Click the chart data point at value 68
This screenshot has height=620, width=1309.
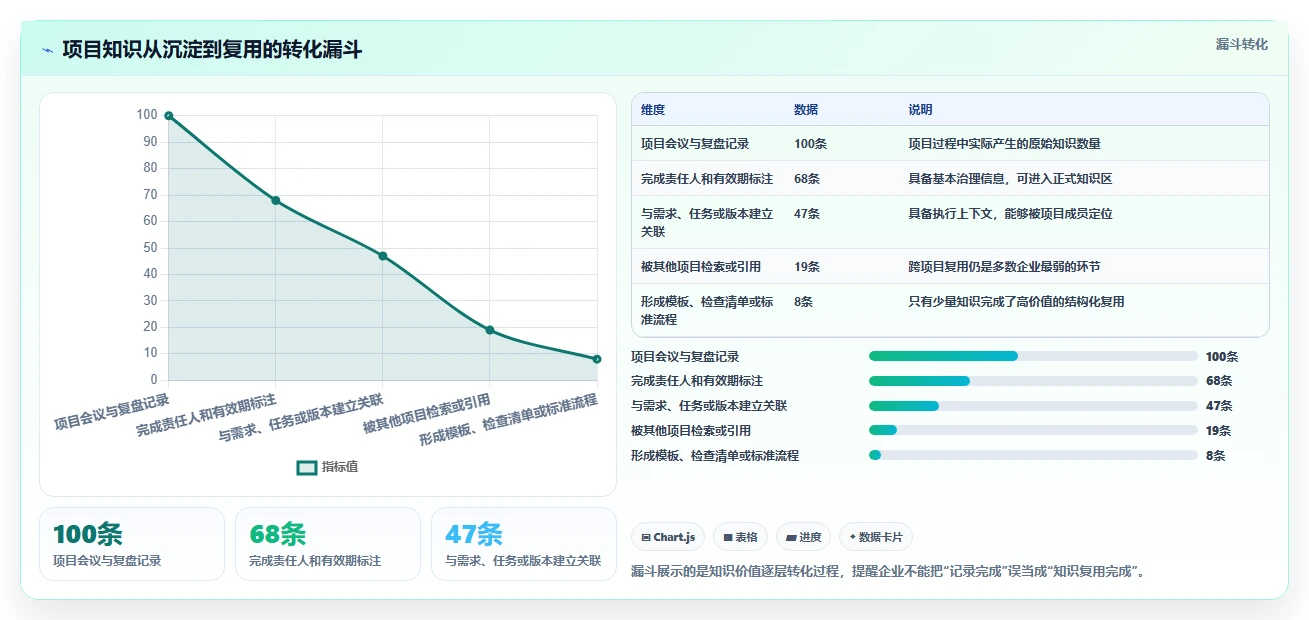click(275, 201)
